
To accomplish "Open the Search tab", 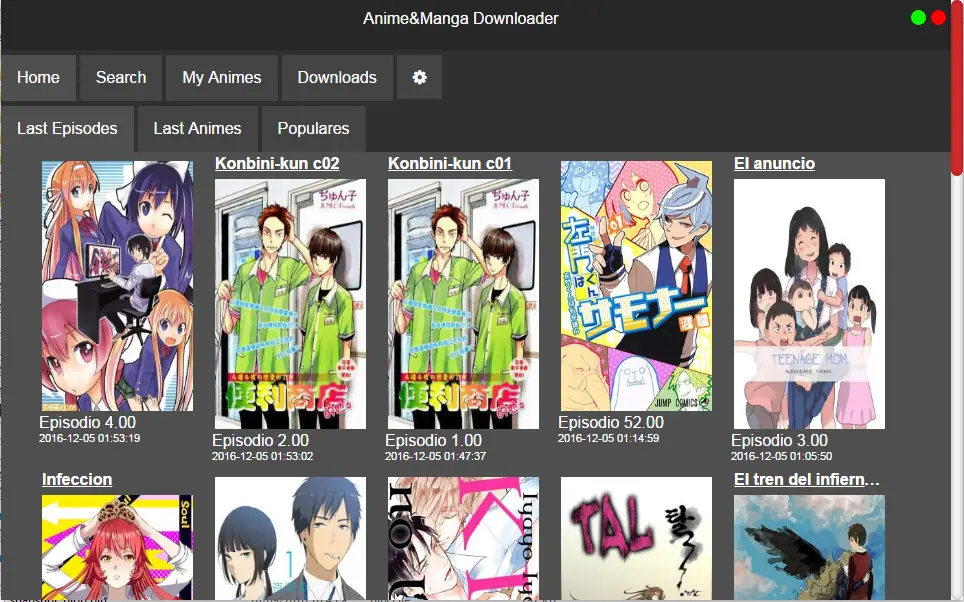I will tap(121, 77).
